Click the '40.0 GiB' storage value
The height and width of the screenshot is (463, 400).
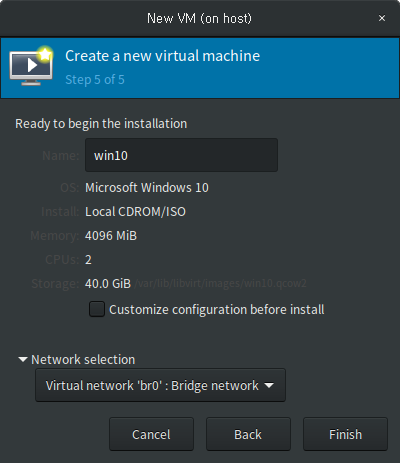point(108,284)
